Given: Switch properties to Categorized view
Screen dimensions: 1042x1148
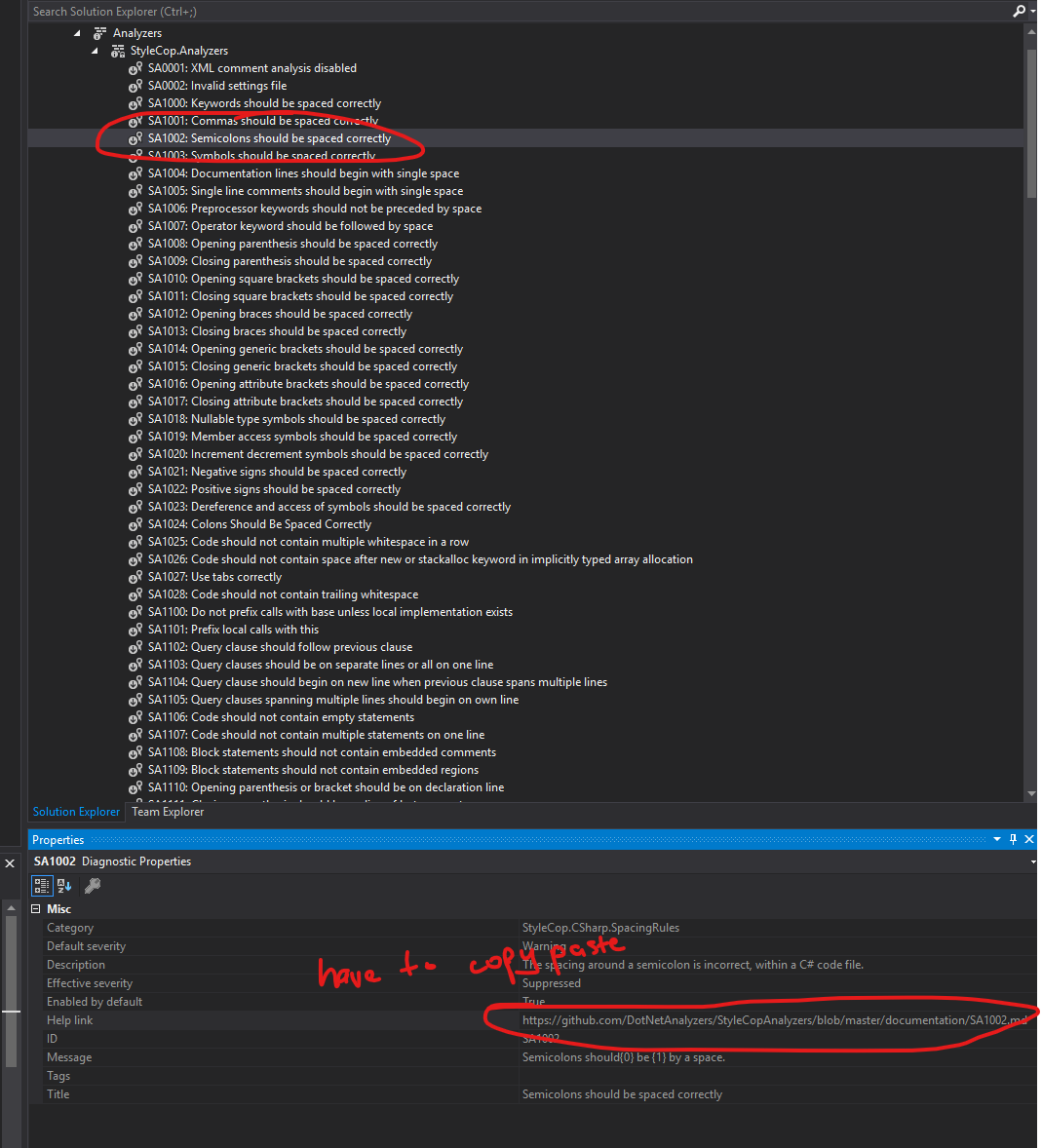Looking at the screenshot, I should pos(42,886).
